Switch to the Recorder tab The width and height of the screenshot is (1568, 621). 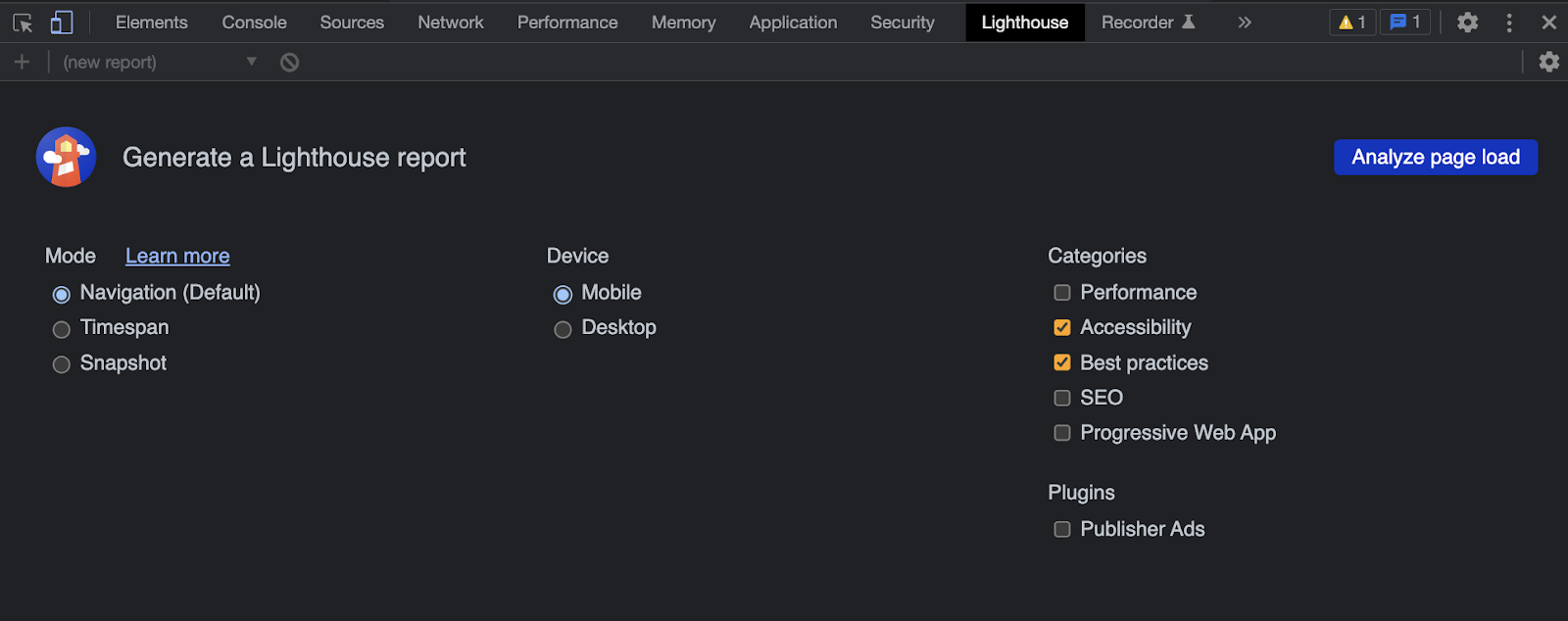1148,22
